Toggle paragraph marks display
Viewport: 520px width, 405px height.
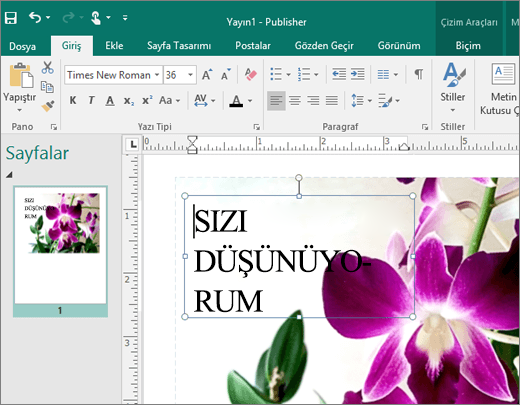pos(419,74)
